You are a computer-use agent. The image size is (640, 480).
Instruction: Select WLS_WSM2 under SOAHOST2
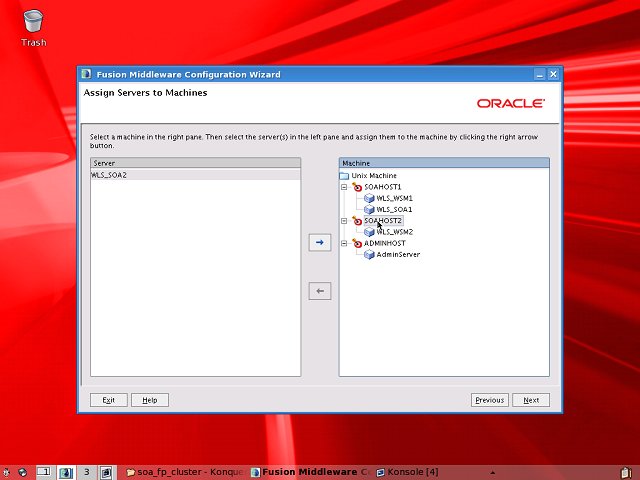point(395,232)
